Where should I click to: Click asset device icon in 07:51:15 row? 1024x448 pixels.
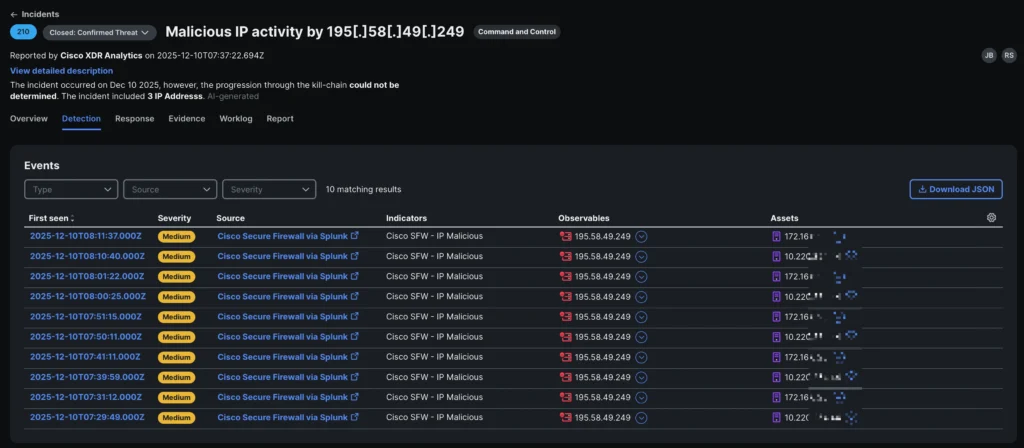tap(776, 317)
